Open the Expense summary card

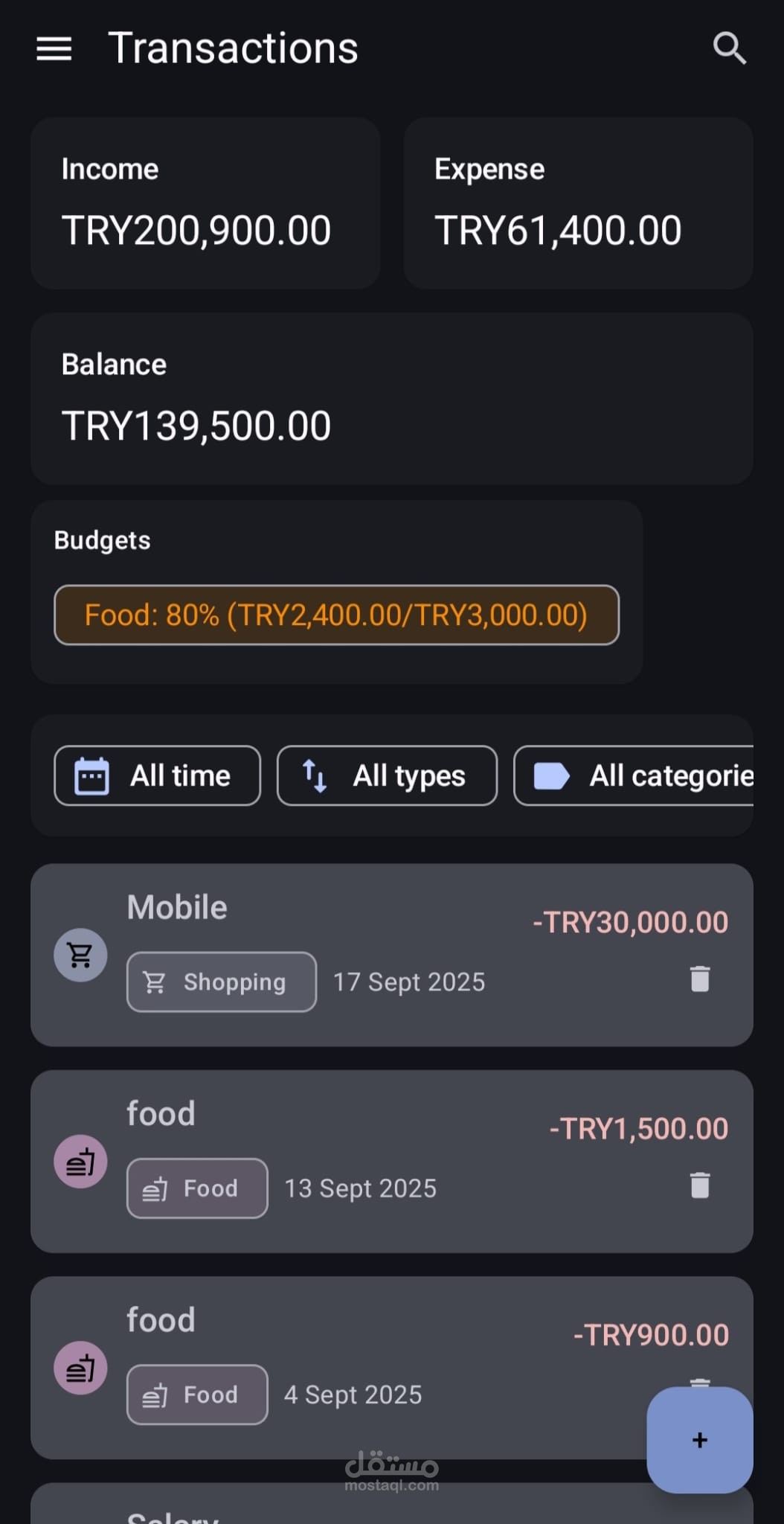(x=578, y=202)
